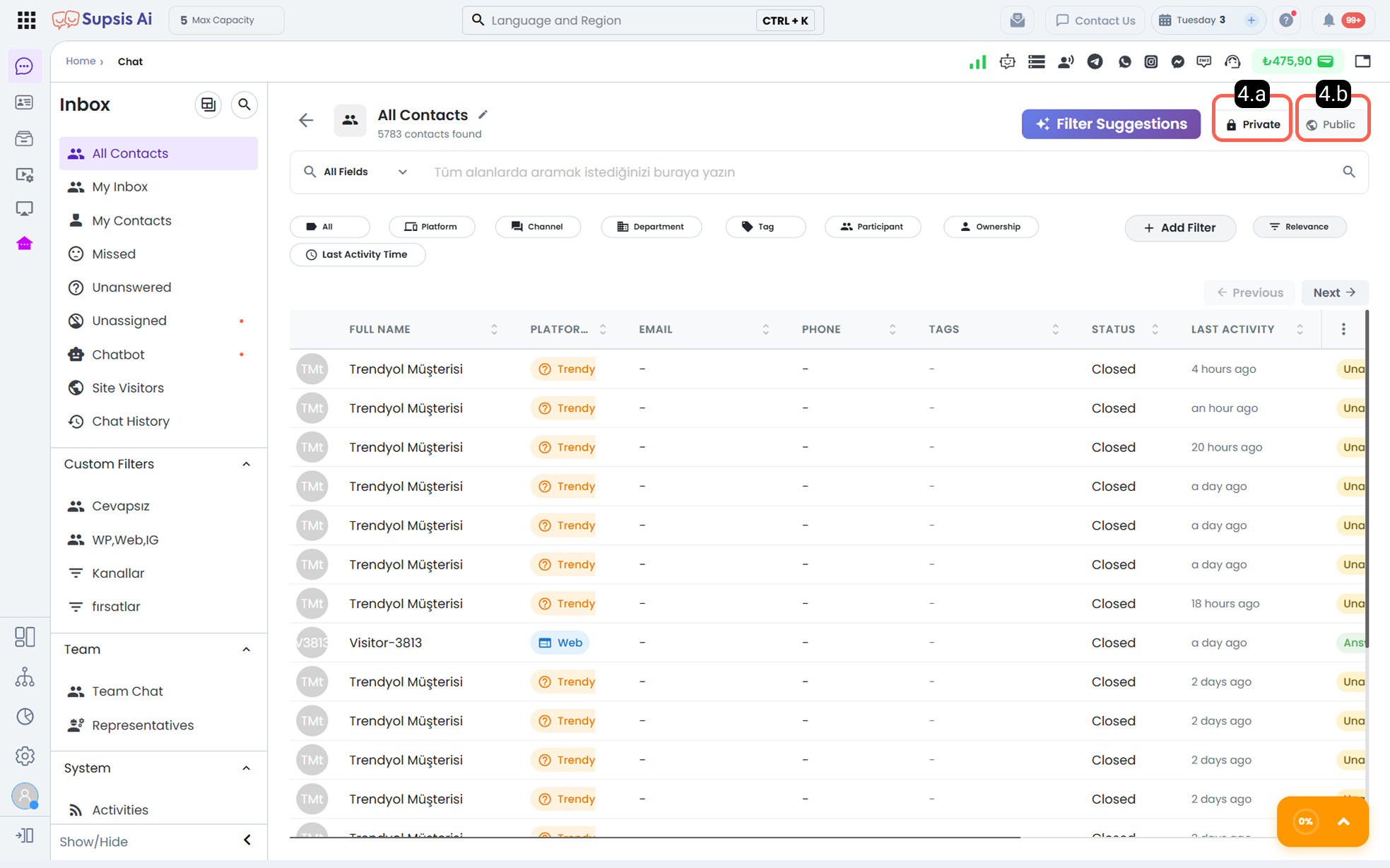
Task: Toggle sorting on Tags column
Action: (1055, 329)
